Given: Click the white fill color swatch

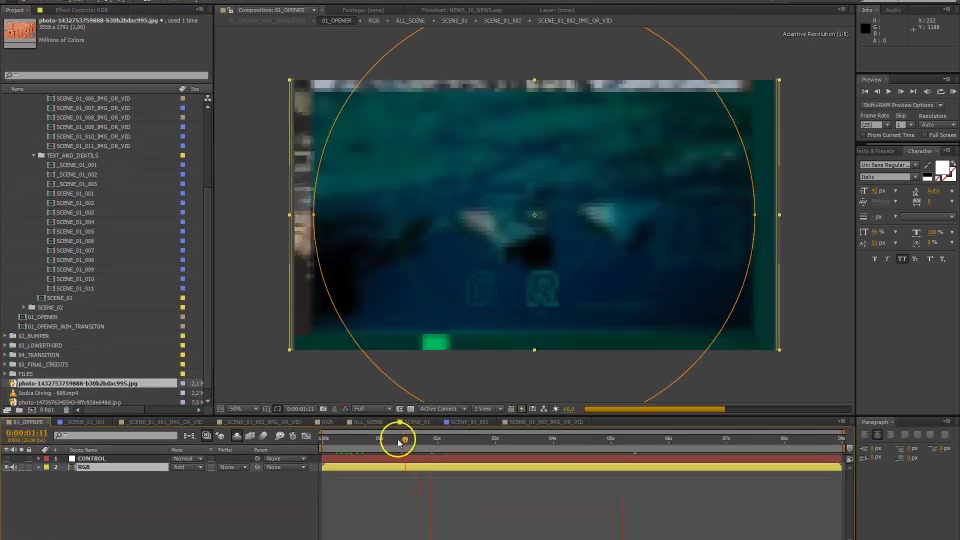Looking at the screenshot, I should [941, 168].
